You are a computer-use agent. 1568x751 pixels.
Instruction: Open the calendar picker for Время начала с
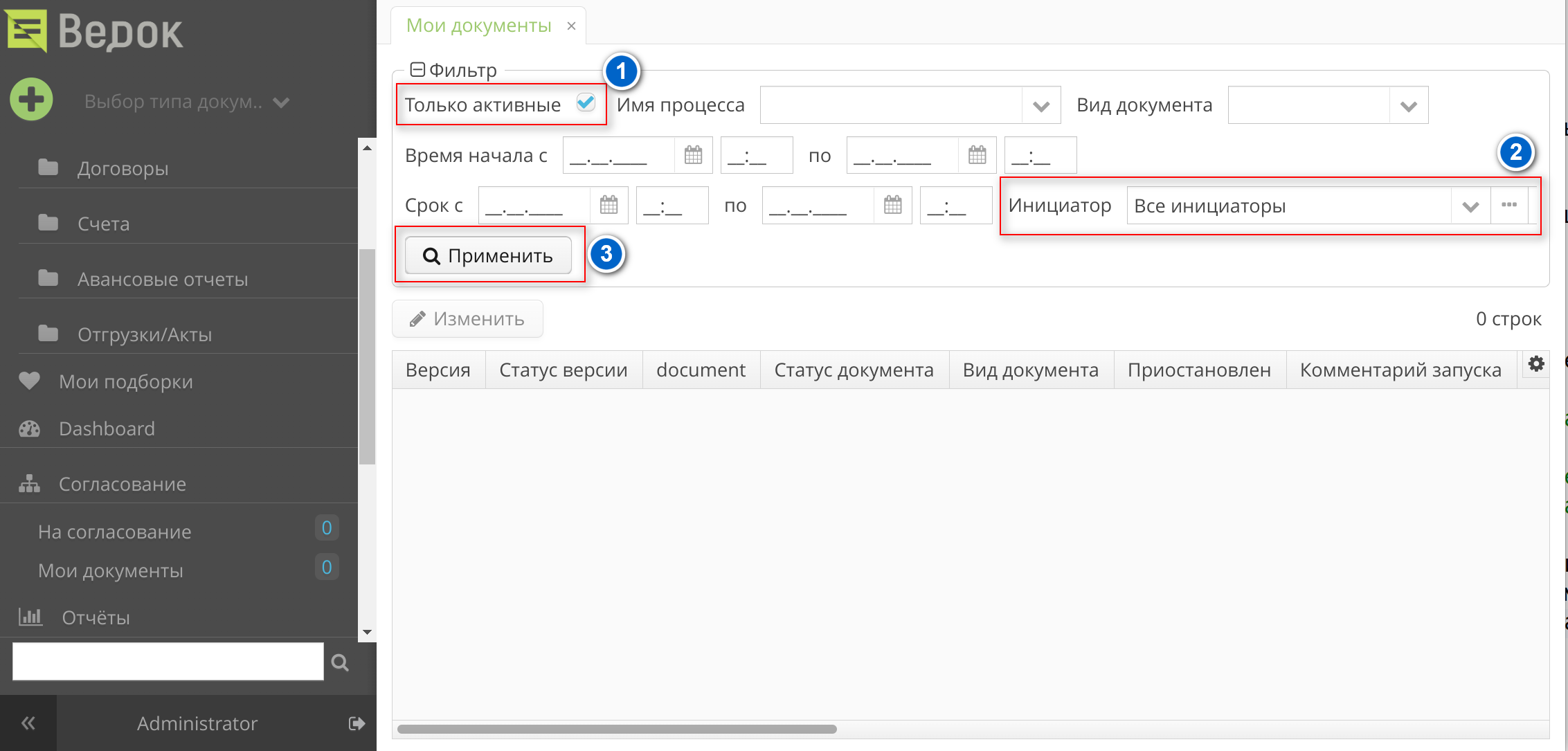coord(693,155)
